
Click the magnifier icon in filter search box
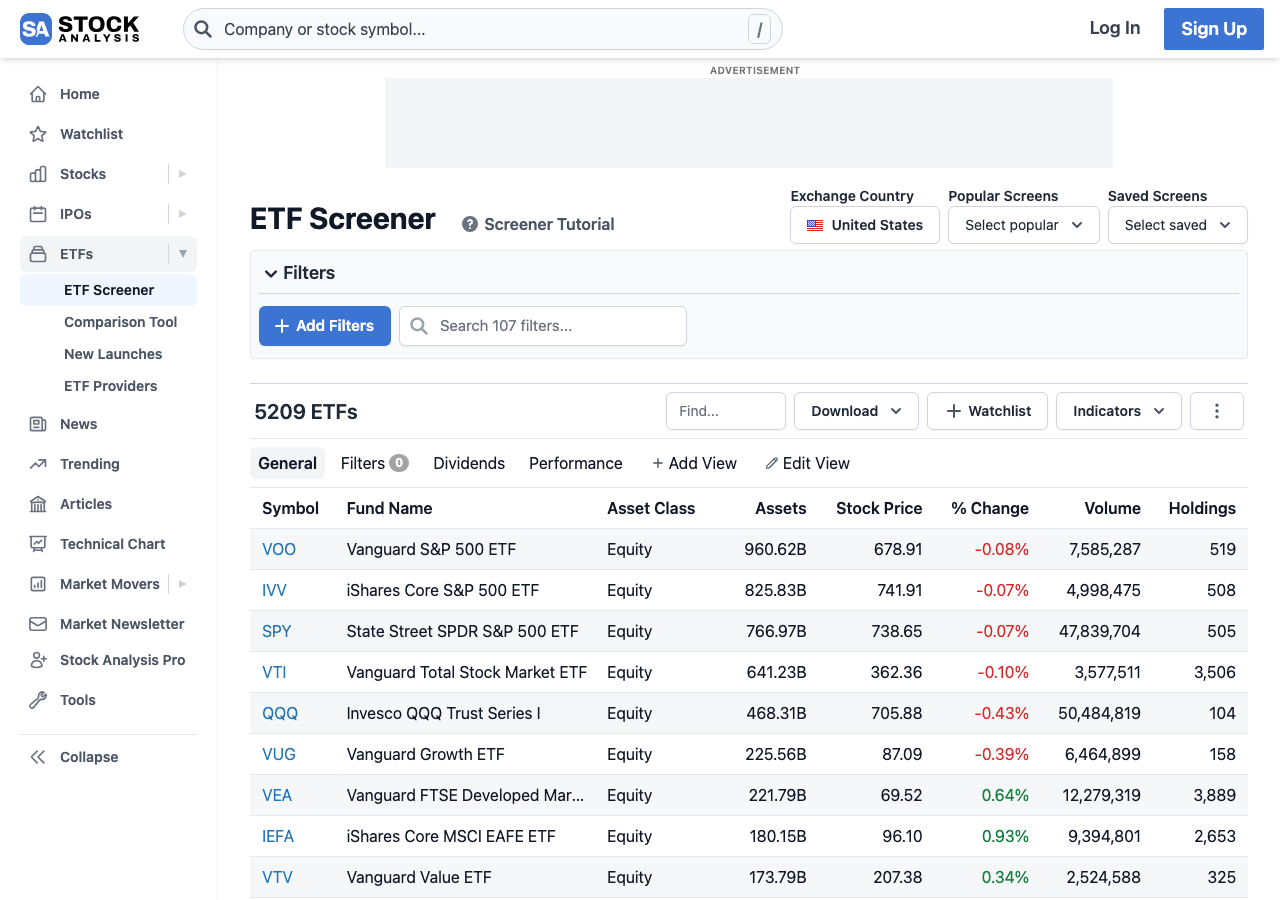point(419,326)
